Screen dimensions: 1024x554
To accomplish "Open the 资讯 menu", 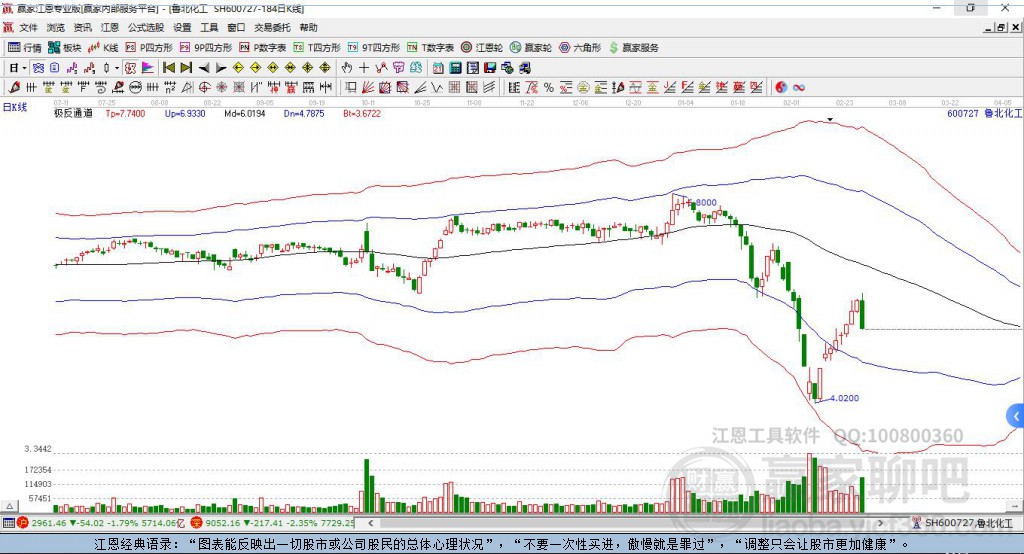I will click(x=82, y=27).
